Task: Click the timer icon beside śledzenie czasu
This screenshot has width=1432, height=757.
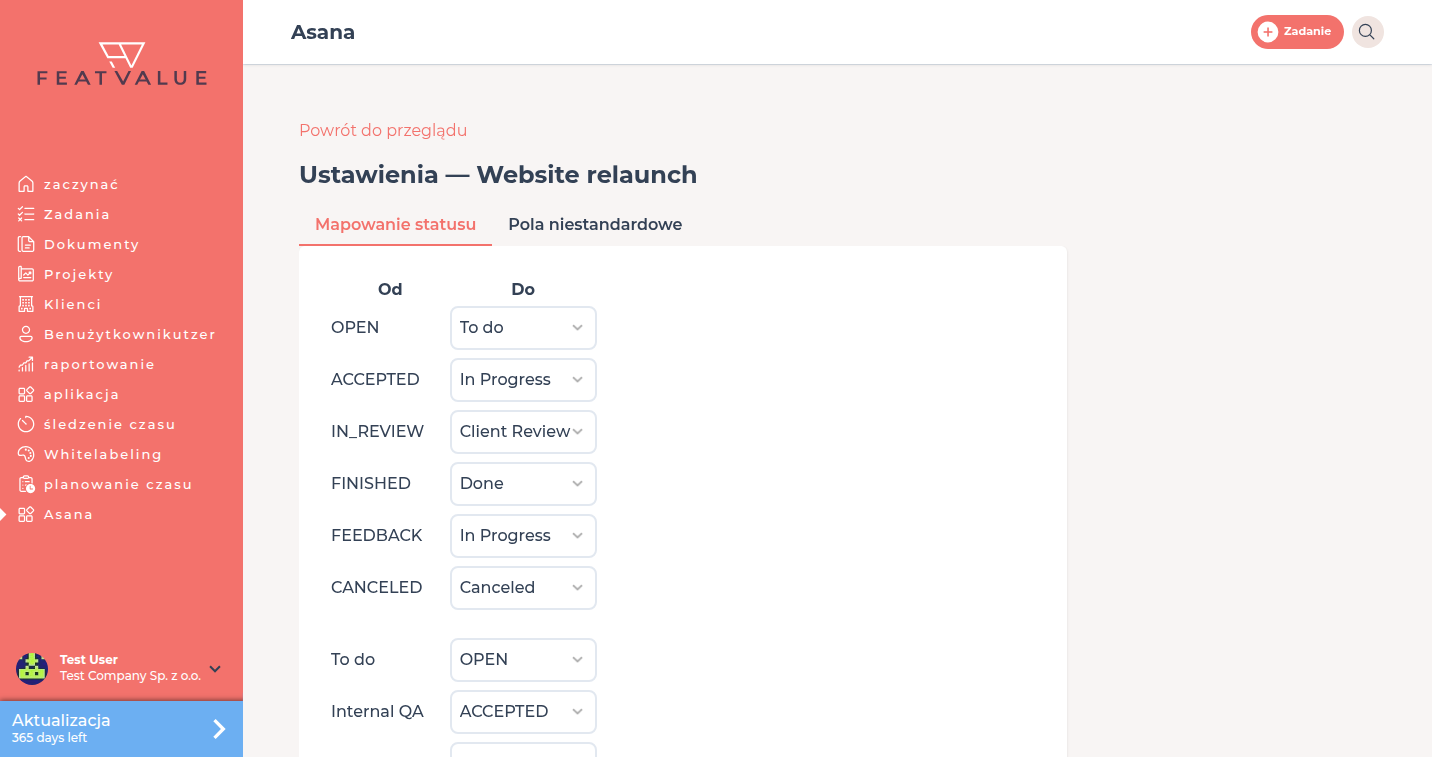Action: point(26,424)
